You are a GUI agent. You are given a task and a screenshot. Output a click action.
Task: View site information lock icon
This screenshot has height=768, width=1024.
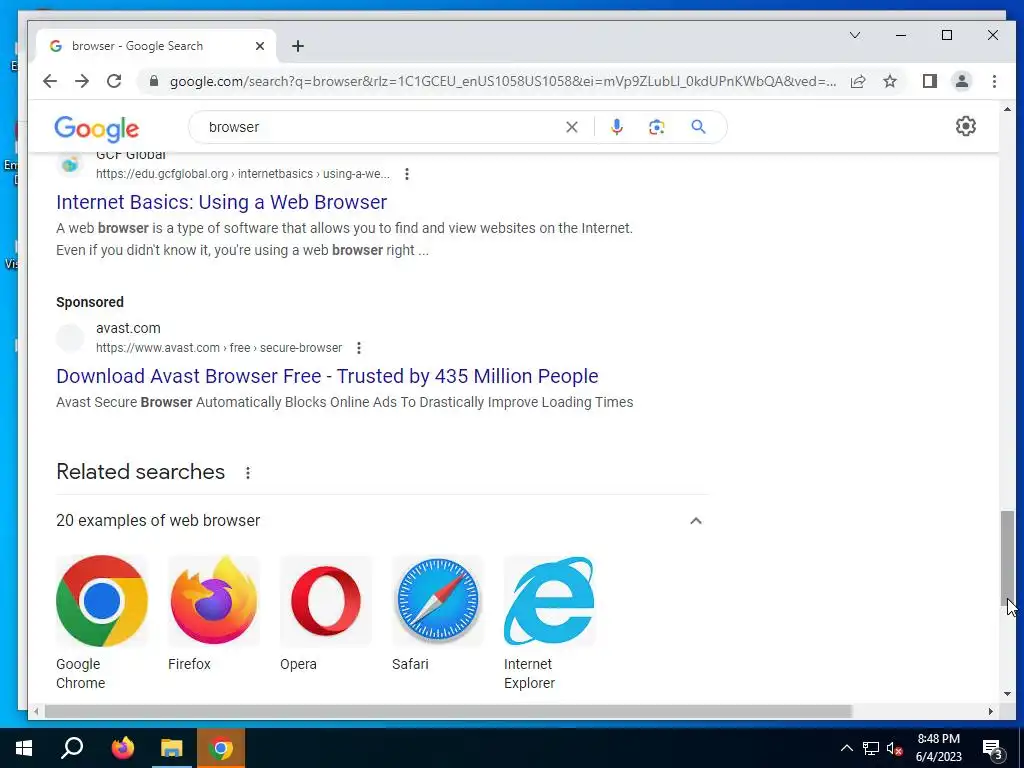click(154, 81)
